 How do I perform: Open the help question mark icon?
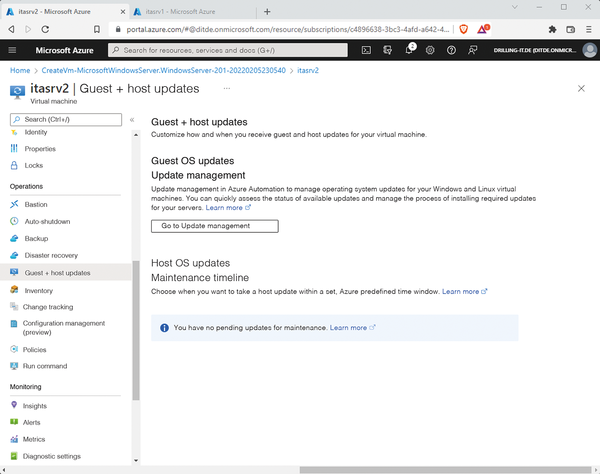click(x=452, y=50)
